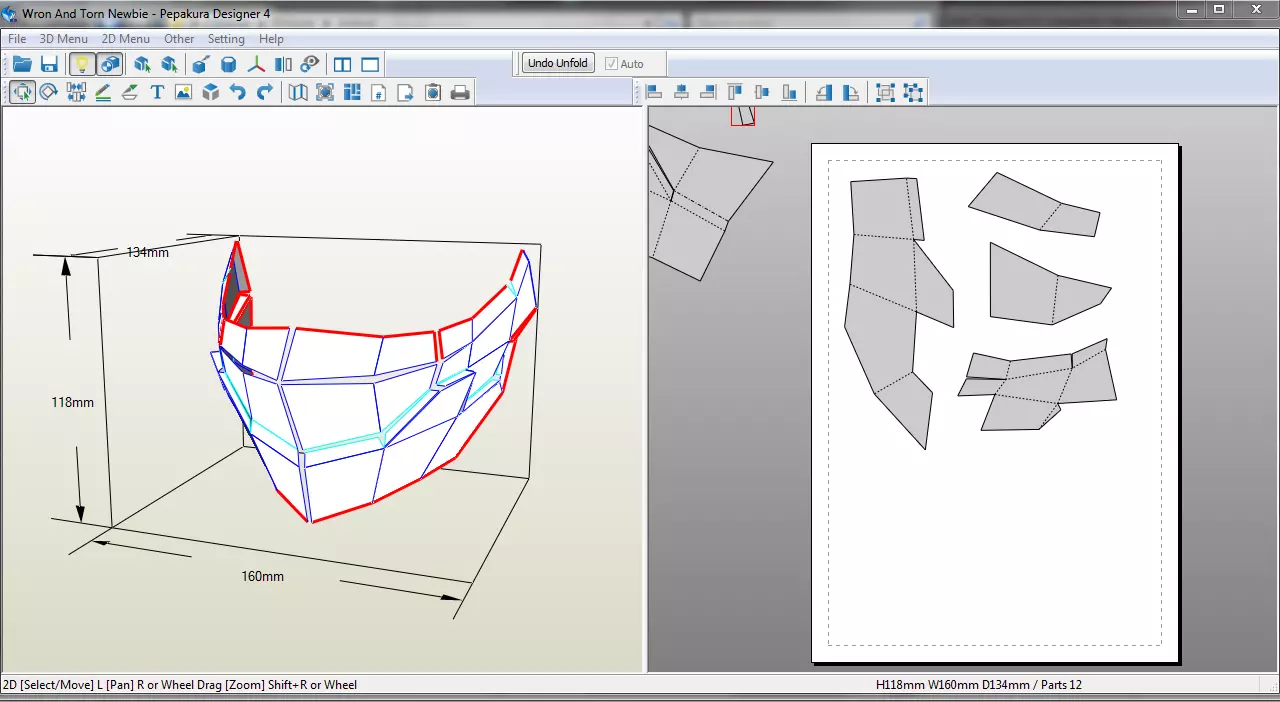Select the Select/Move 2D tool
The width and height of the screenshot is (1280, 702).
pyautogui.click(x=22, y=93)
